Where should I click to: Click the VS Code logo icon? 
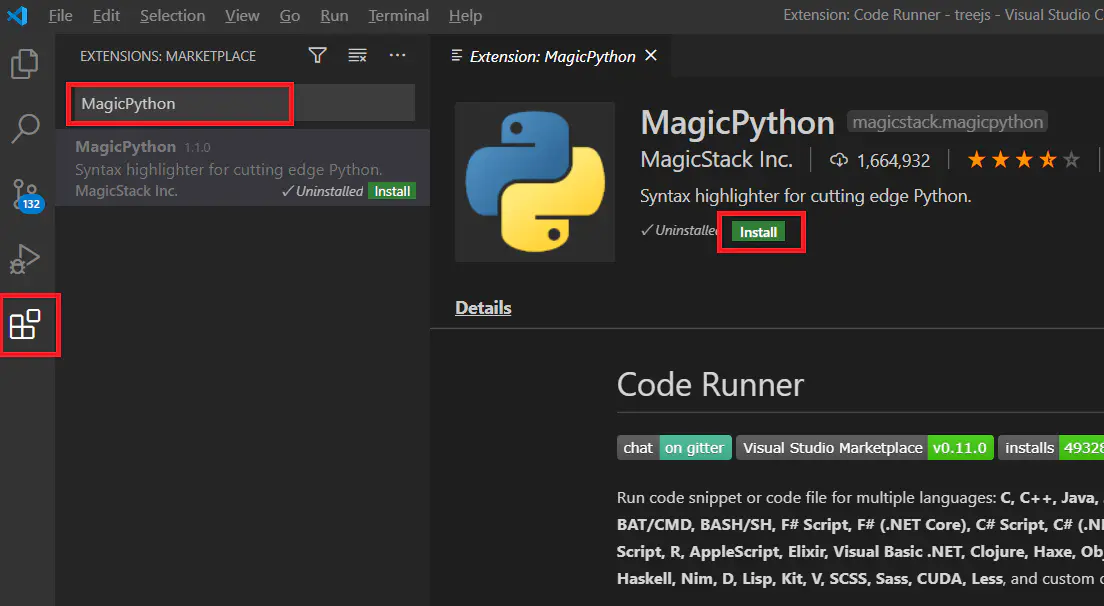click(x=18, y=16)
